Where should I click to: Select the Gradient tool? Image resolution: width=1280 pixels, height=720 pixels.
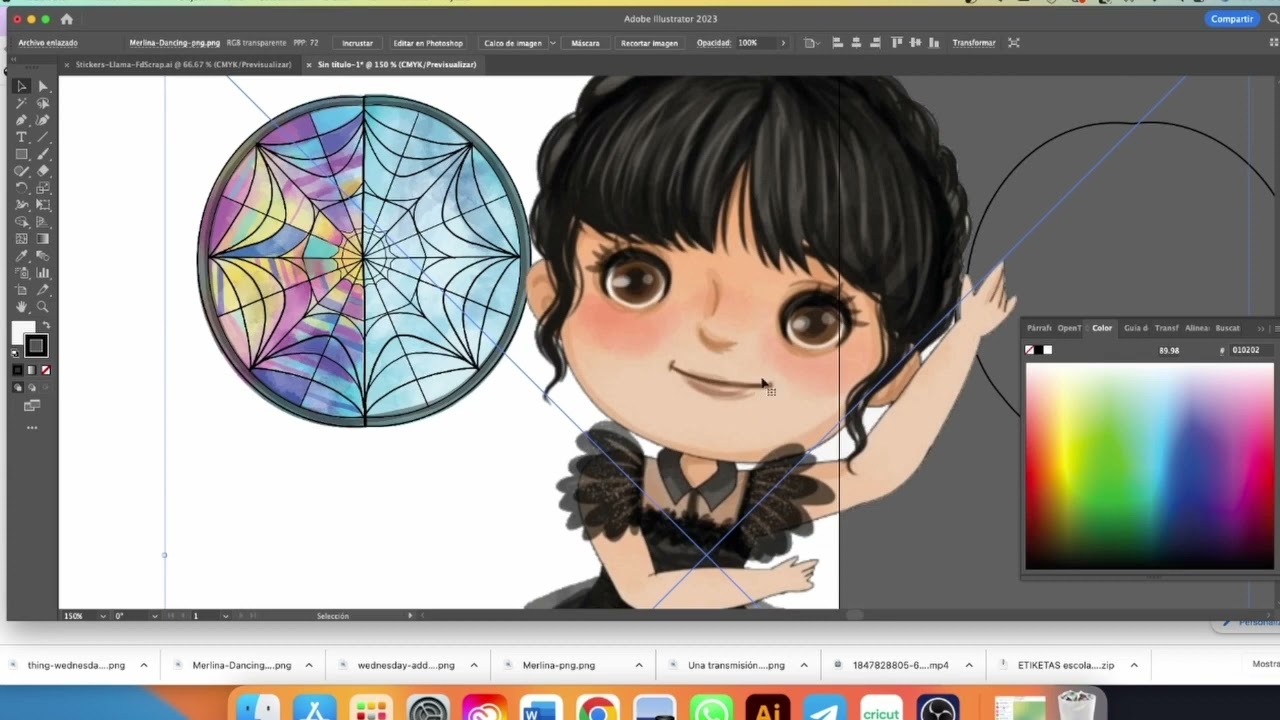pyautogui.click(x=43, y=239)
